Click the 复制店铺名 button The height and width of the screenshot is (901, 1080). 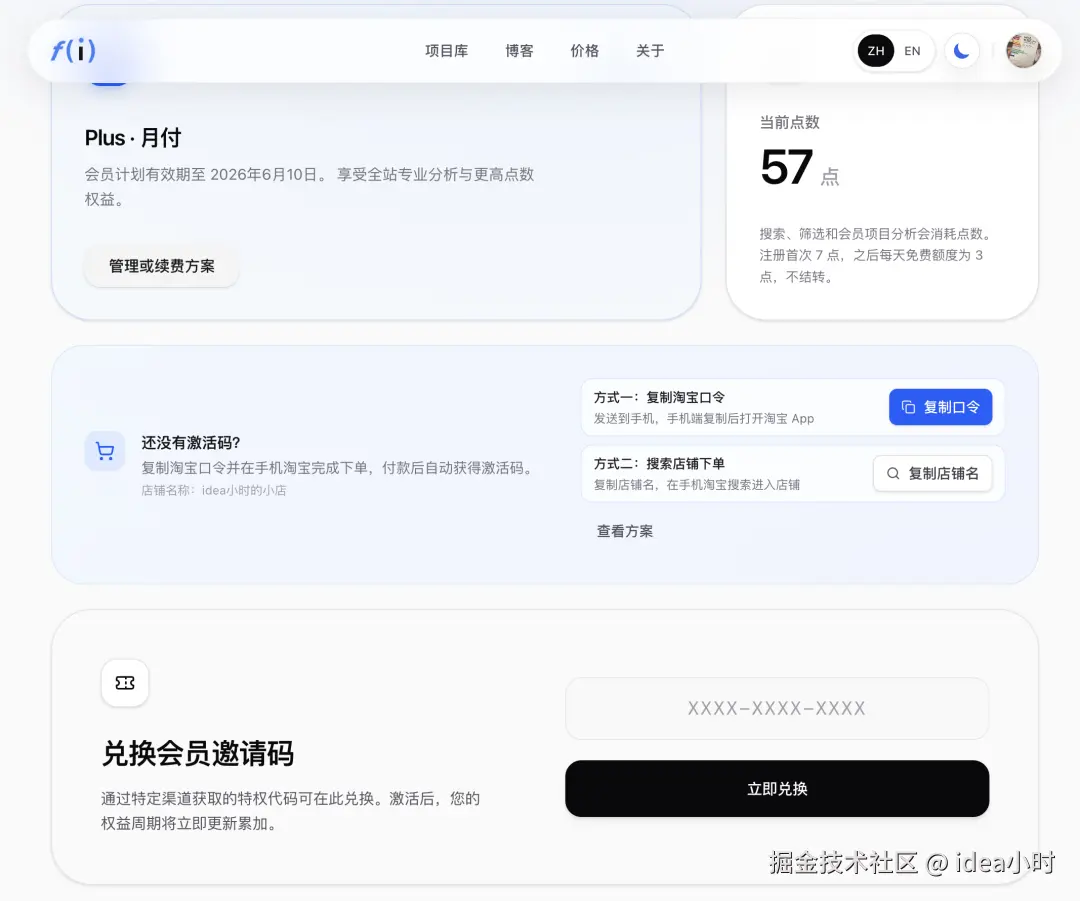click(933, 474)
